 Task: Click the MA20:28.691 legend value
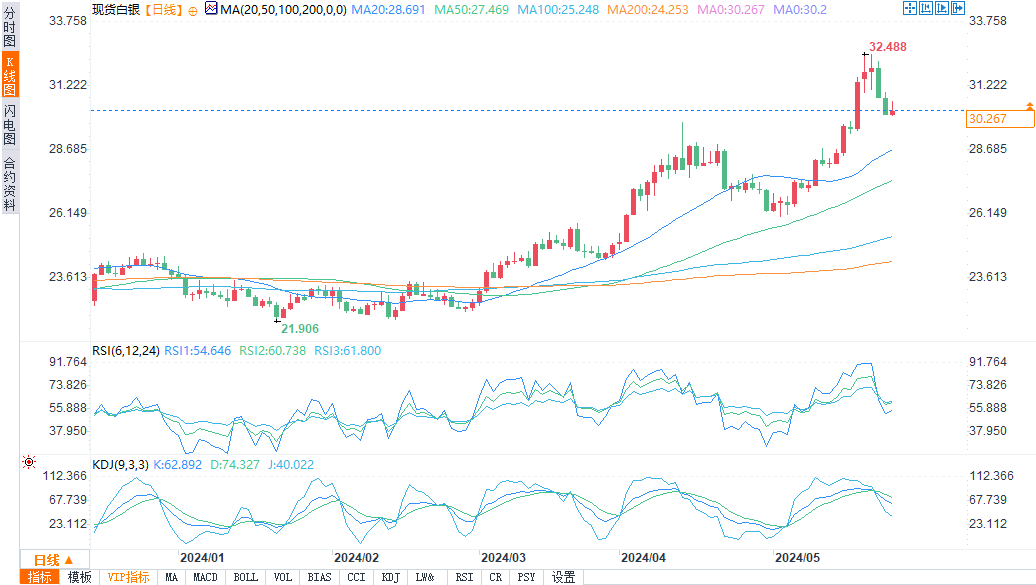pos(388,9)
